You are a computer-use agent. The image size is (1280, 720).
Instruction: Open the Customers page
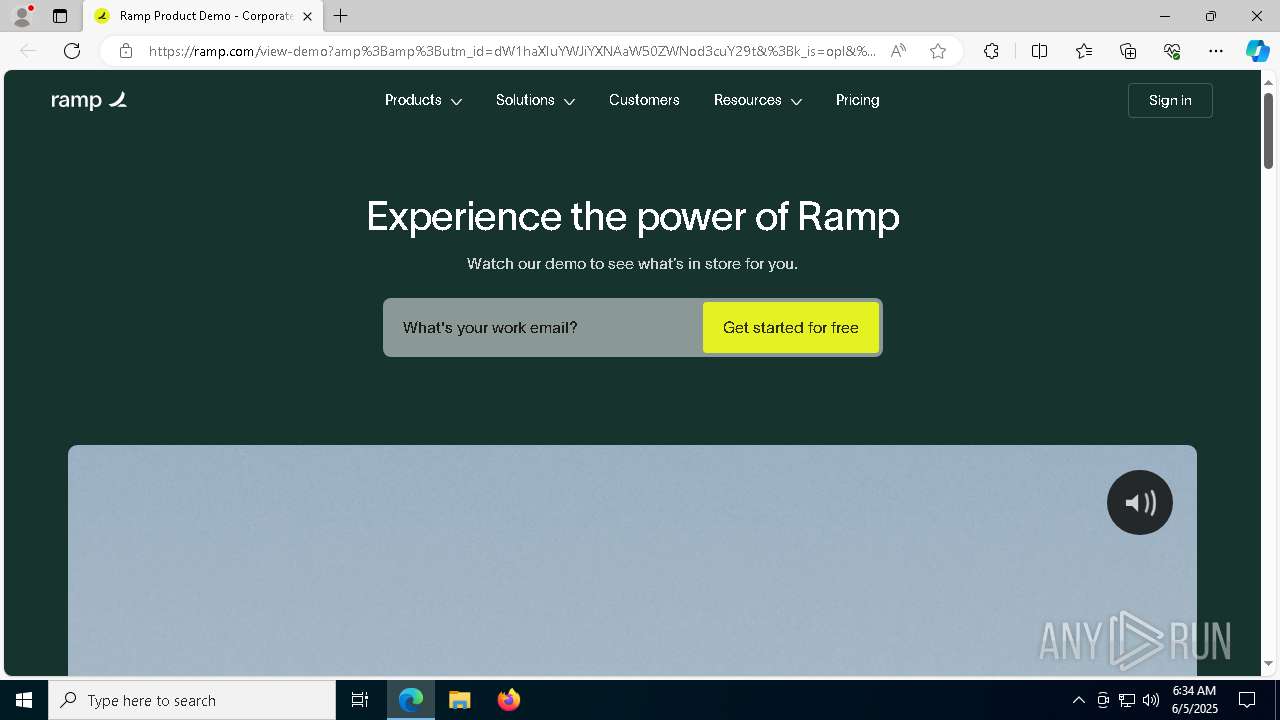(x=644, y=100)
